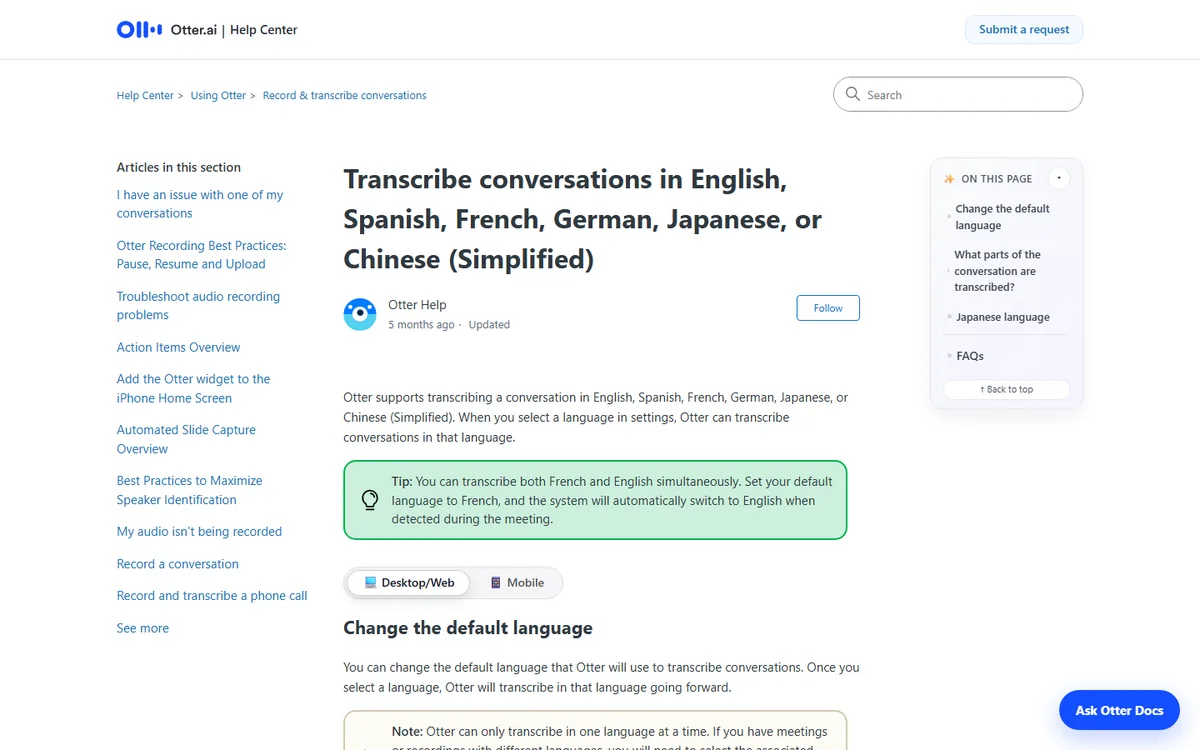Click the Otter Help avatar icon
Screen dimensions: 1200x750
click(360, 314)
